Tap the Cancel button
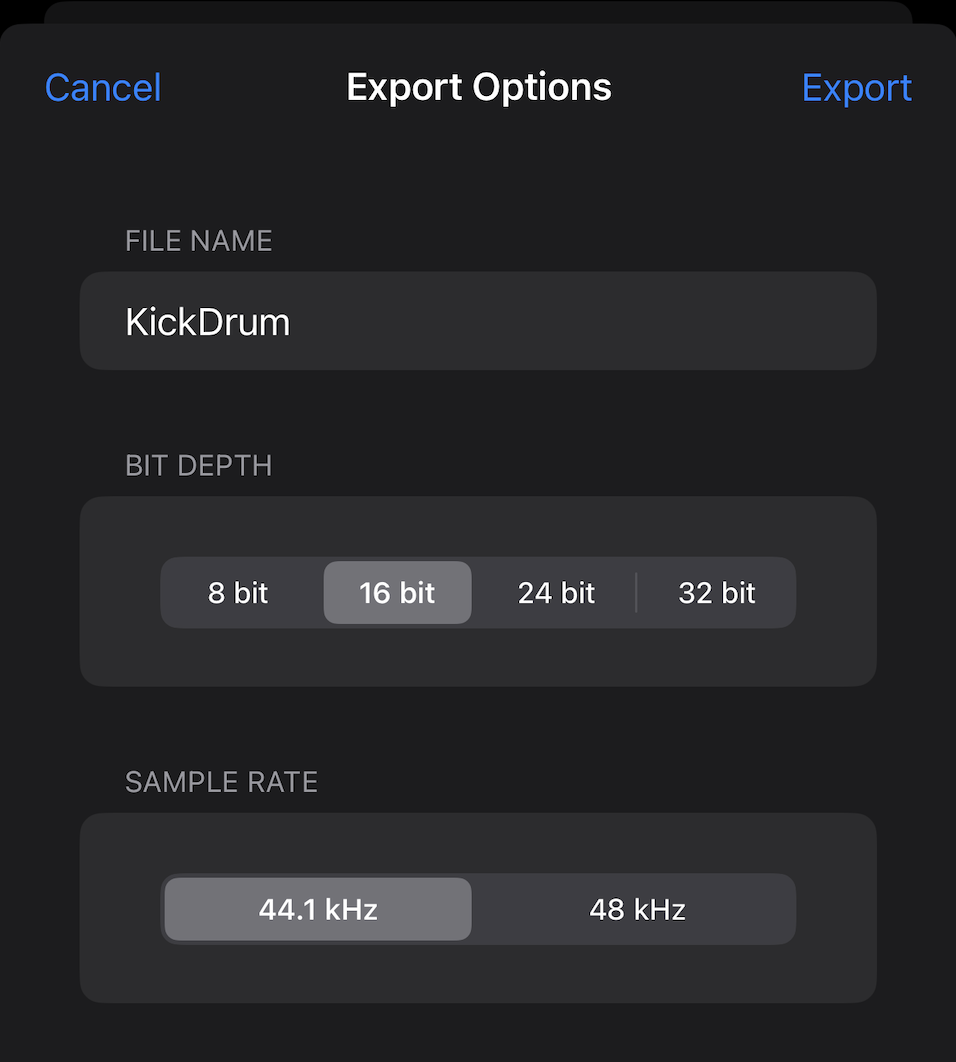Screen dimensions: 956x1062 pyautogui.click(x=103, y=88)
